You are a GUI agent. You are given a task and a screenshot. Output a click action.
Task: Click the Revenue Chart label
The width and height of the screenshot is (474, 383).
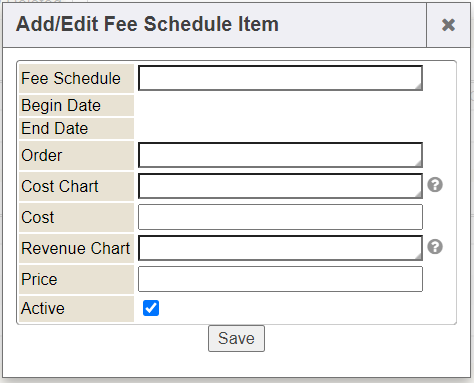point(76,248)
